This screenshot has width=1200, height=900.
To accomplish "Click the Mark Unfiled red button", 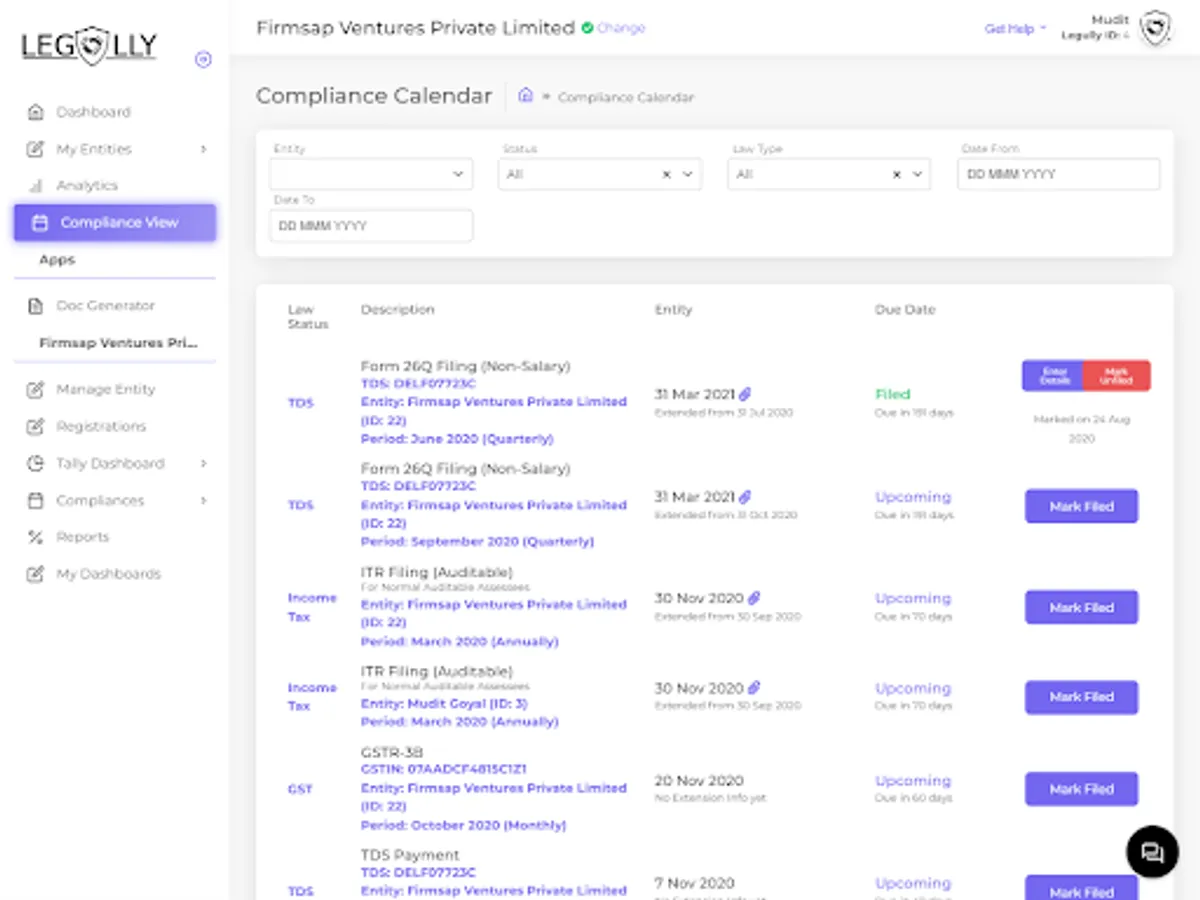I will click(1117, 376).
